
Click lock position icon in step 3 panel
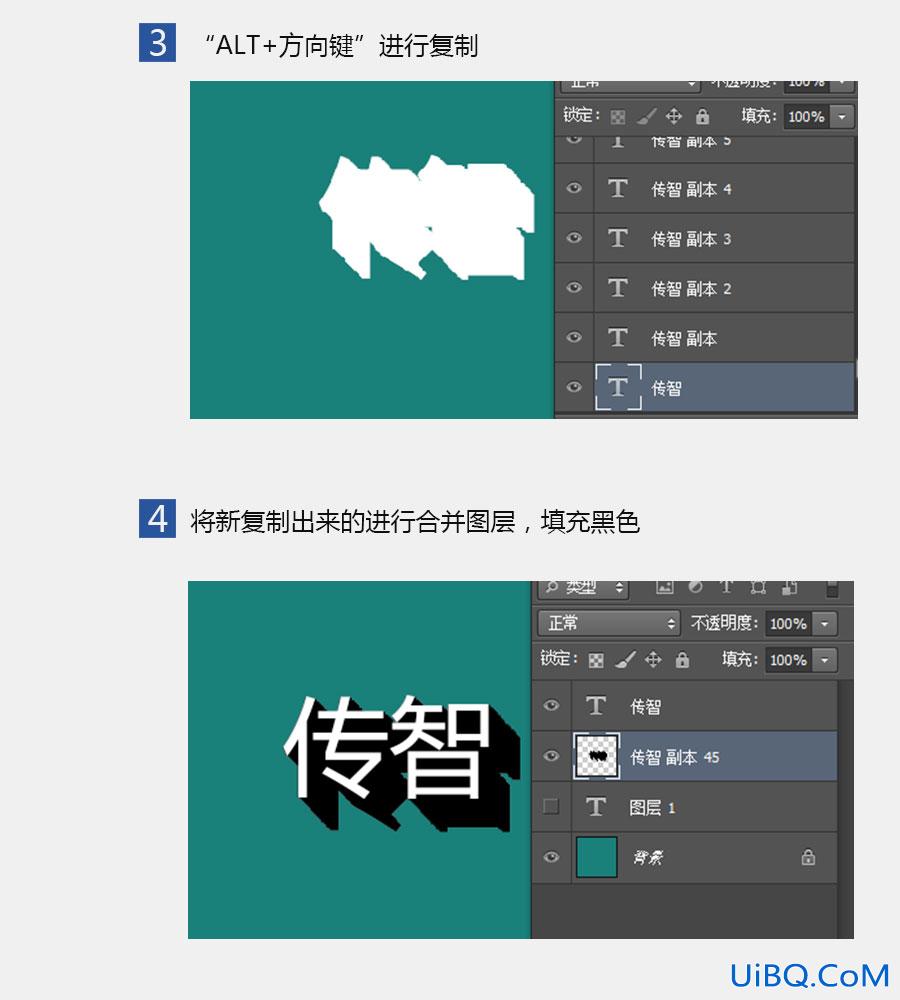(x=674, y=116)
